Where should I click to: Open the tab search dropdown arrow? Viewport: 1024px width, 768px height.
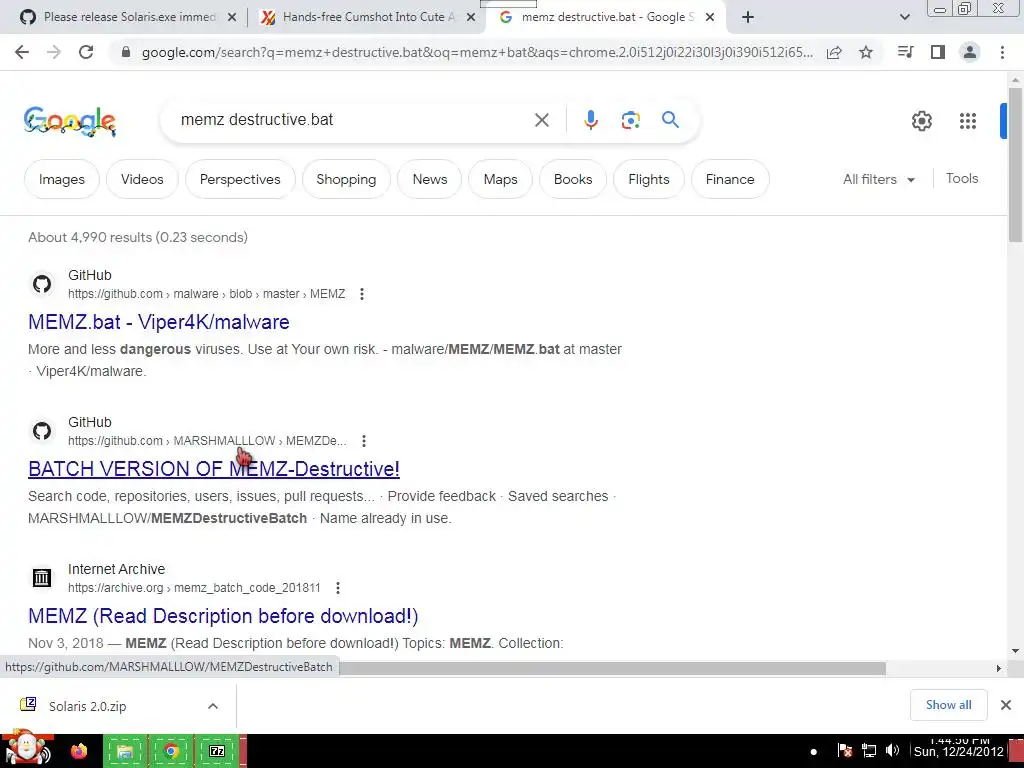pos(904,18)
